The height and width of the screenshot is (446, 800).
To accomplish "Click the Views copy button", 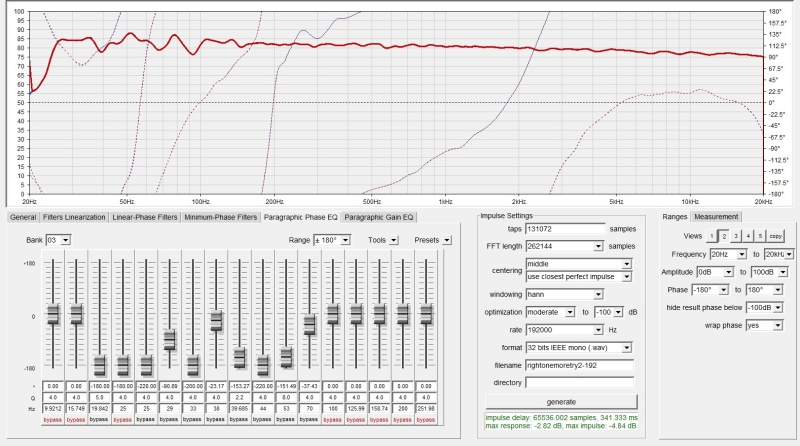I will (x=775, y=236).
